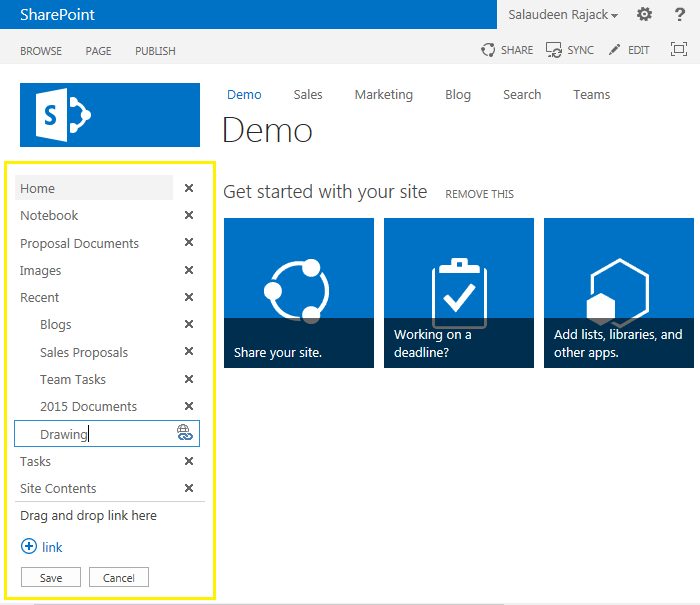Select Blogs under Recent
The height and width of the screenshot is (605, 700).
[56, 325]
